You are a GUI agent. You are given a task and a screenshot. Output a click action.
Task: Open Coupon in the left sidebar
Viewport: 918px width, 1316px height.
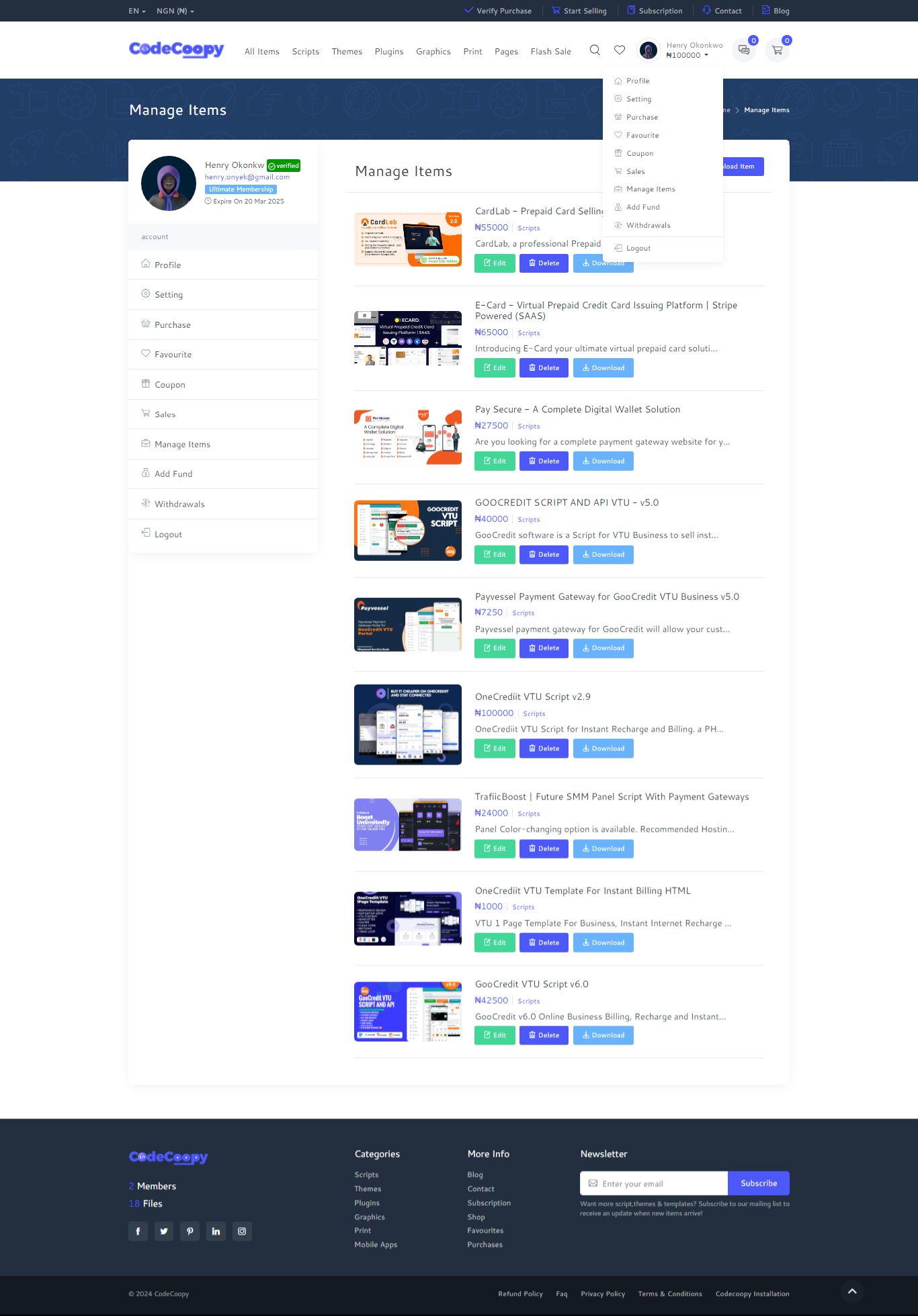click(x=223, y=384)
